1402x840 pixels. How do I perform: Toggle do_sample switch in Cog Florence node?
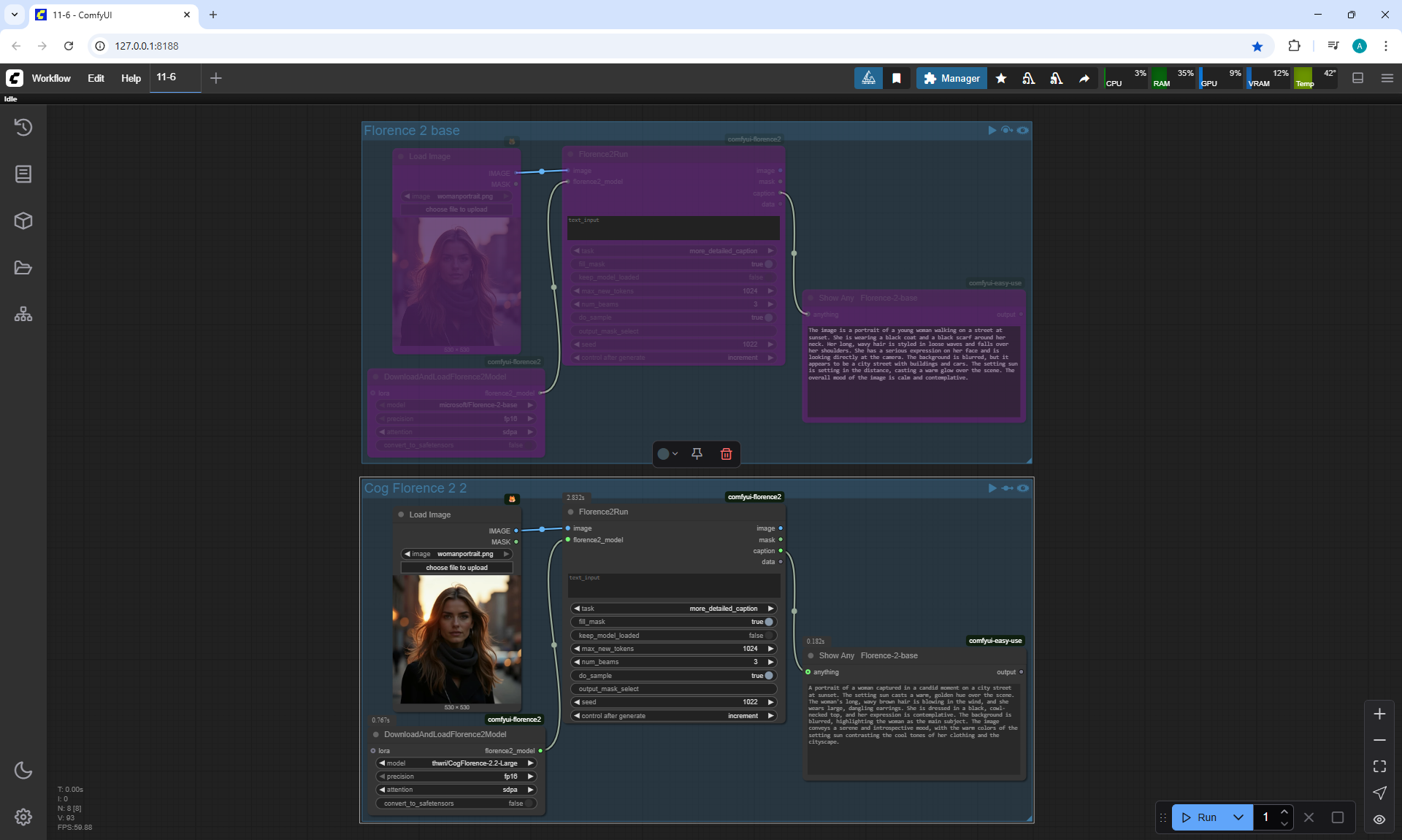pyautogui.click(x=768, y=676)
